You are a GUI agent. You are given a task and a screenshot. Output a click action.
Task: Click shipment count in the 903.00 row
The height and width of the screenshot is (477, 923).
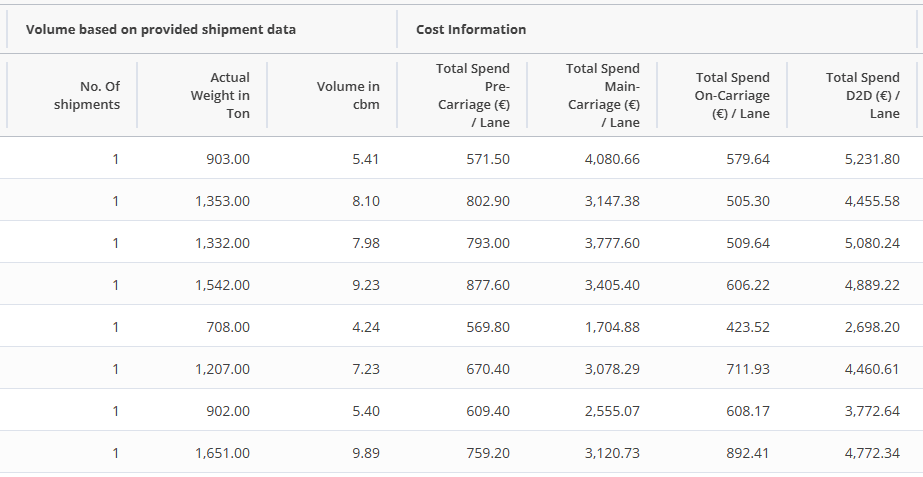pos(115,159)
